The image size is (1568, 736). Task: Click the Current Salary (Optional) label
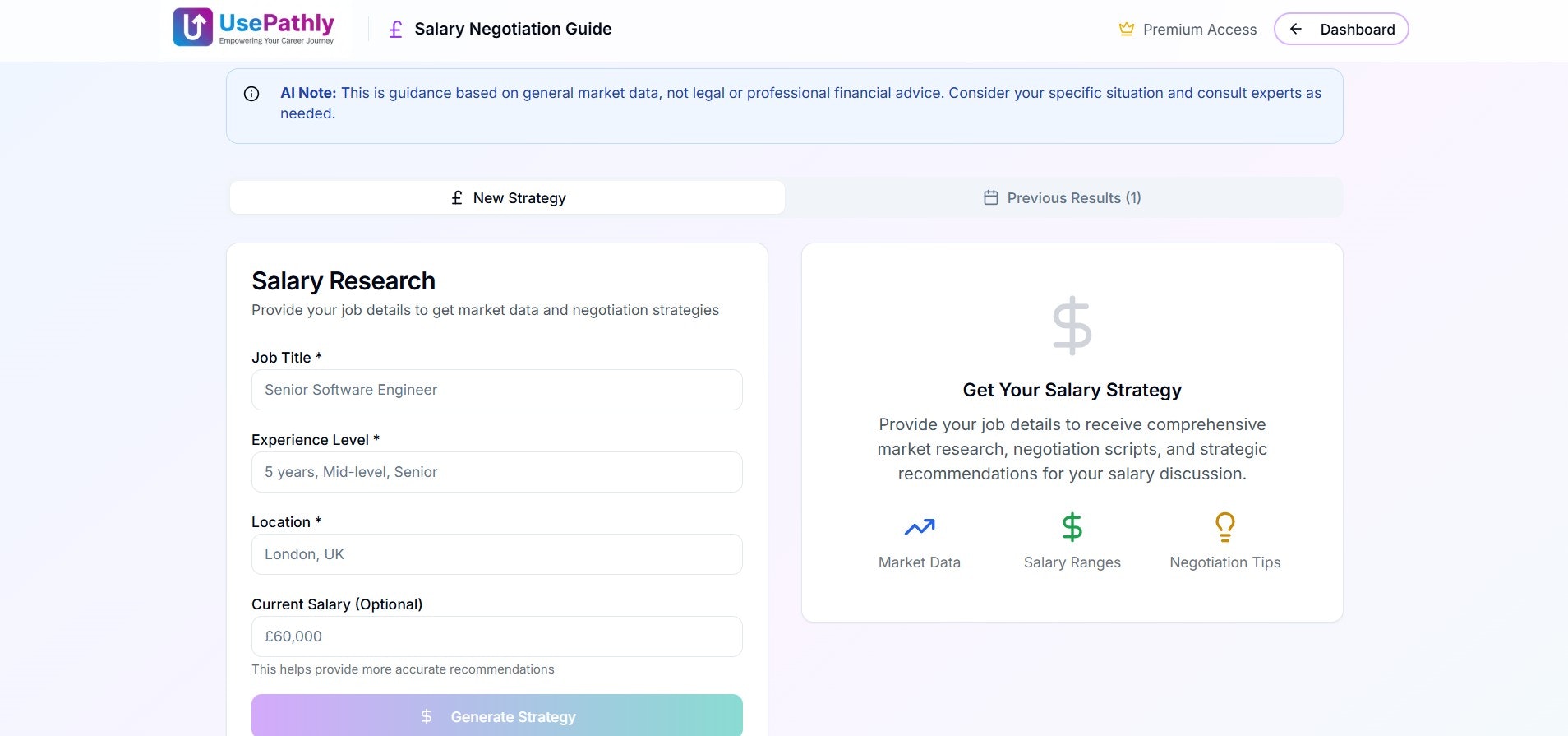[337, 604]
